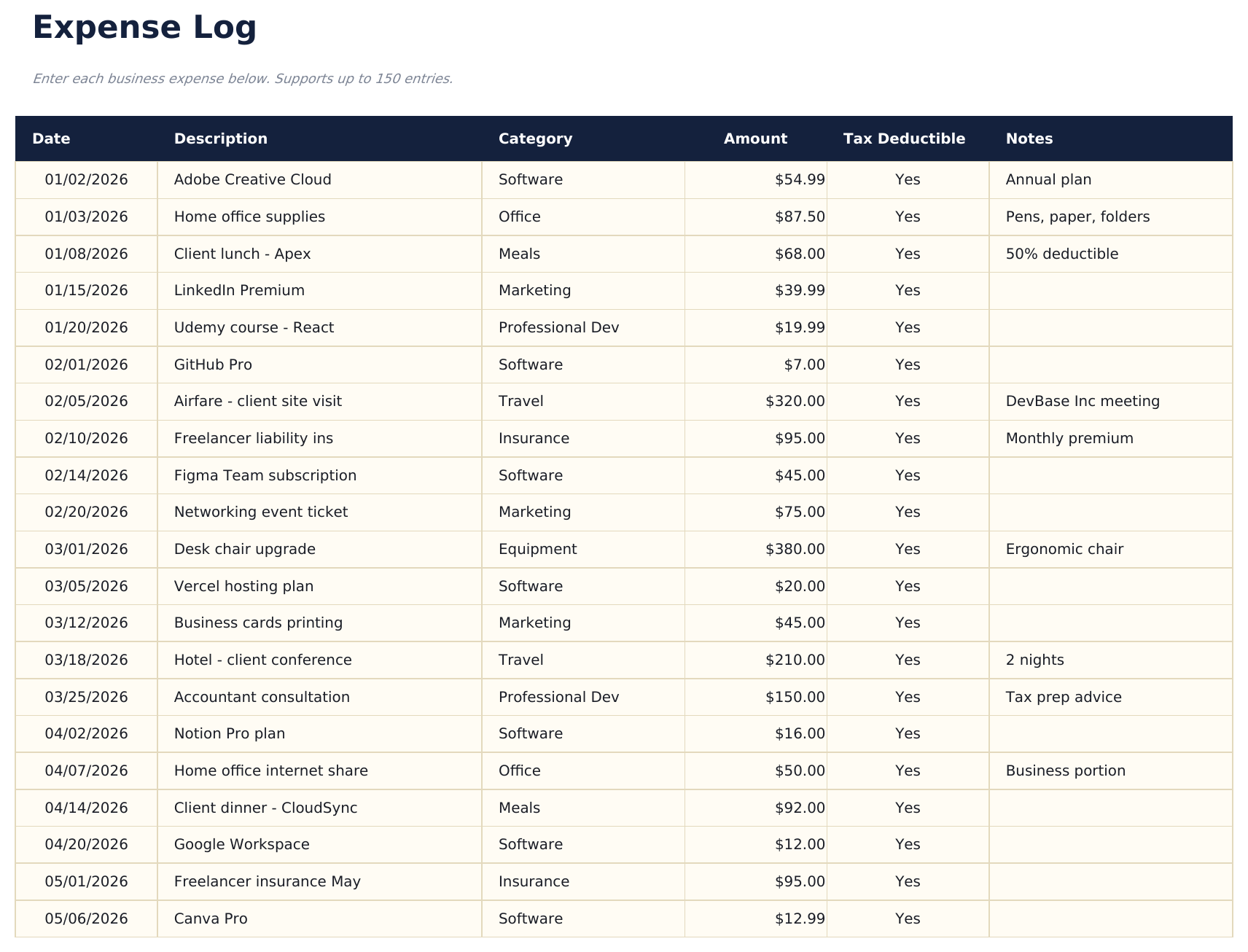The width and height of the screenshot is (1248, 952).
Task: Click the Amount column header
Action: click(x=755, y=138)
